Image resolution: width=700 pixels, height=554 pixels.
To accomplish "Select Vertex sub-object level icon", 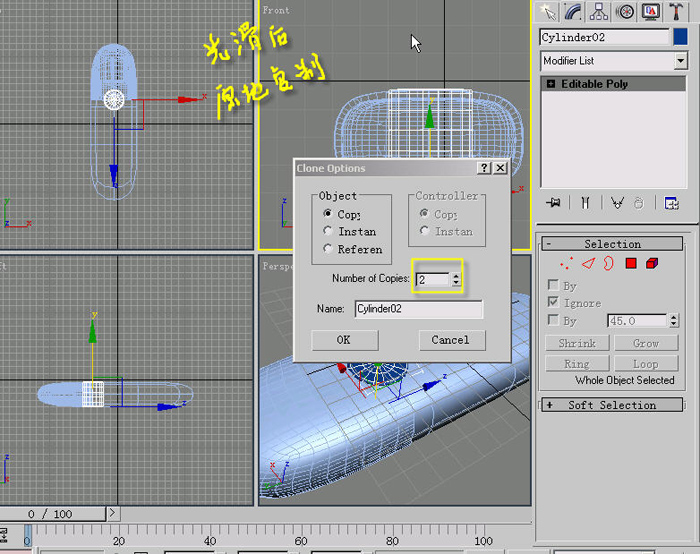I will pos(567,263).
